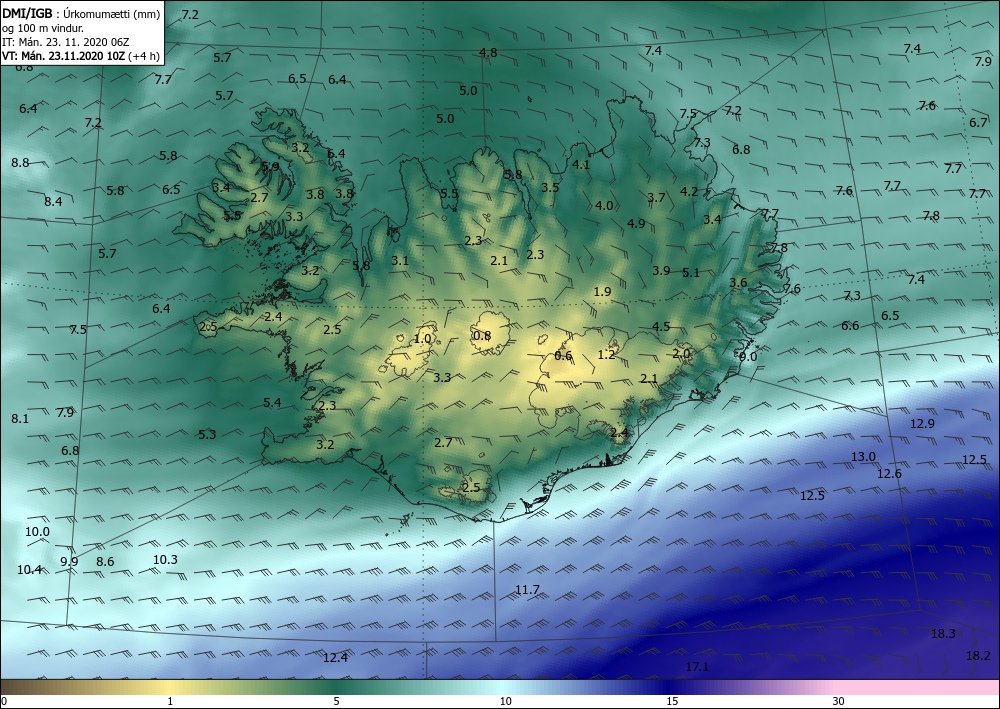Select the 13.0 value label
This screenshot has height=709, width=1000.
864,457
